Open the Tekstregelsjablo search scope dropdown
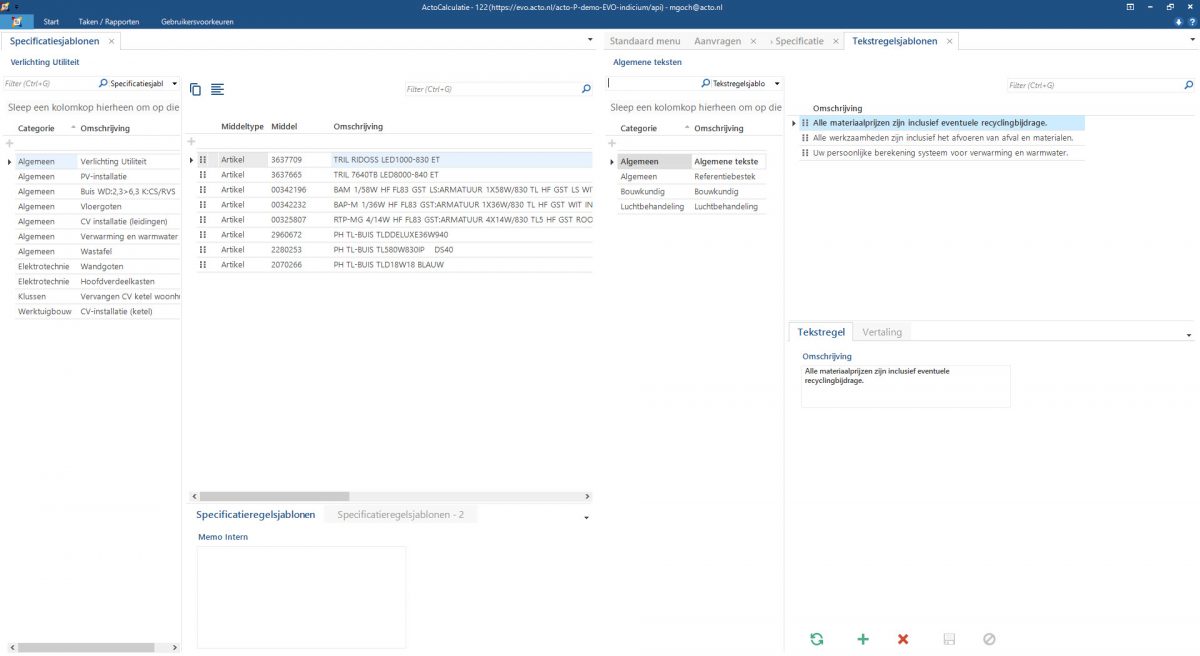 point(778,84)
